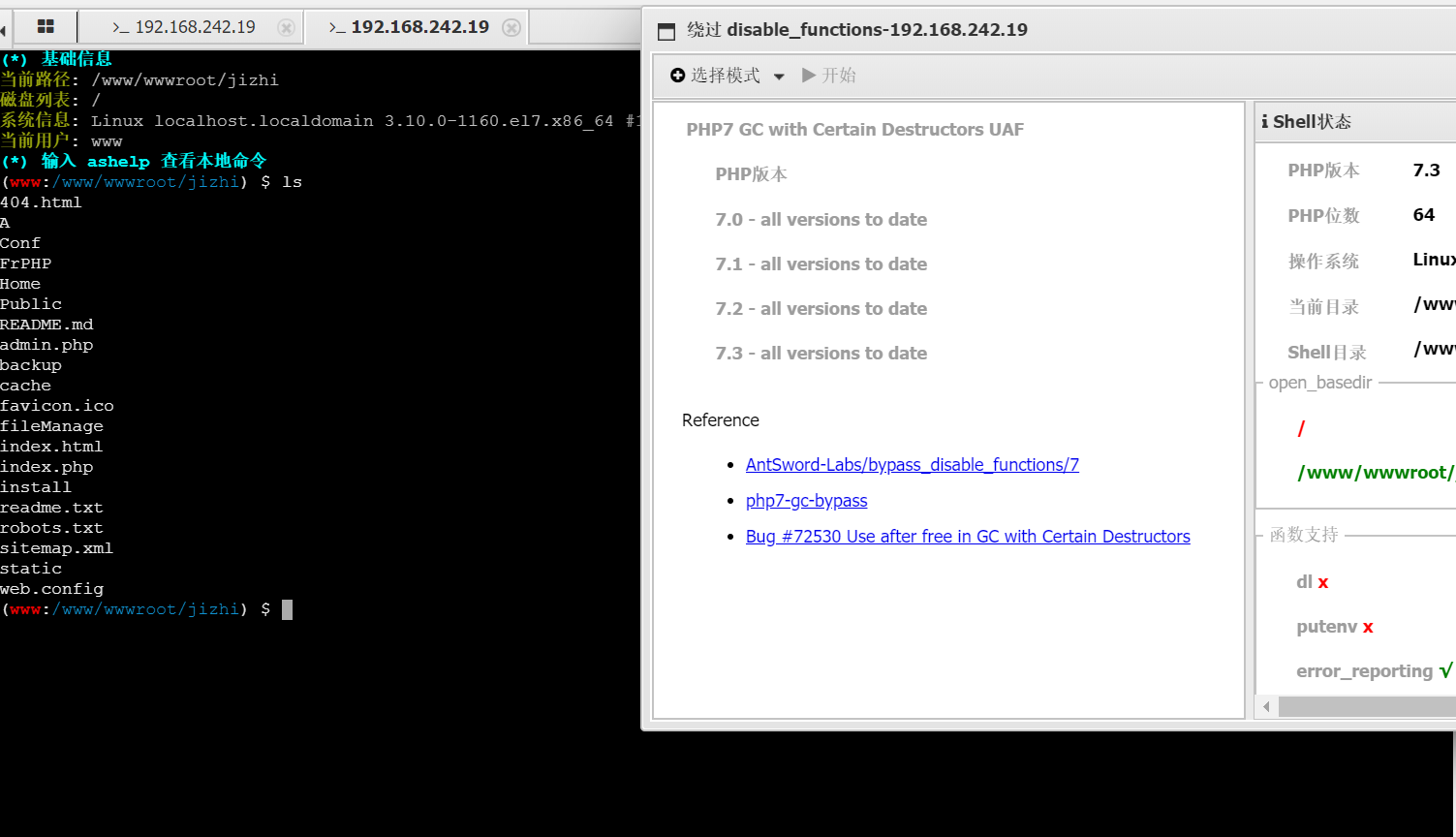Close the active bold 192.168.242.19 tab
Screen dimensions: 1456x837
pyautogui.click(x=511, y=28)
